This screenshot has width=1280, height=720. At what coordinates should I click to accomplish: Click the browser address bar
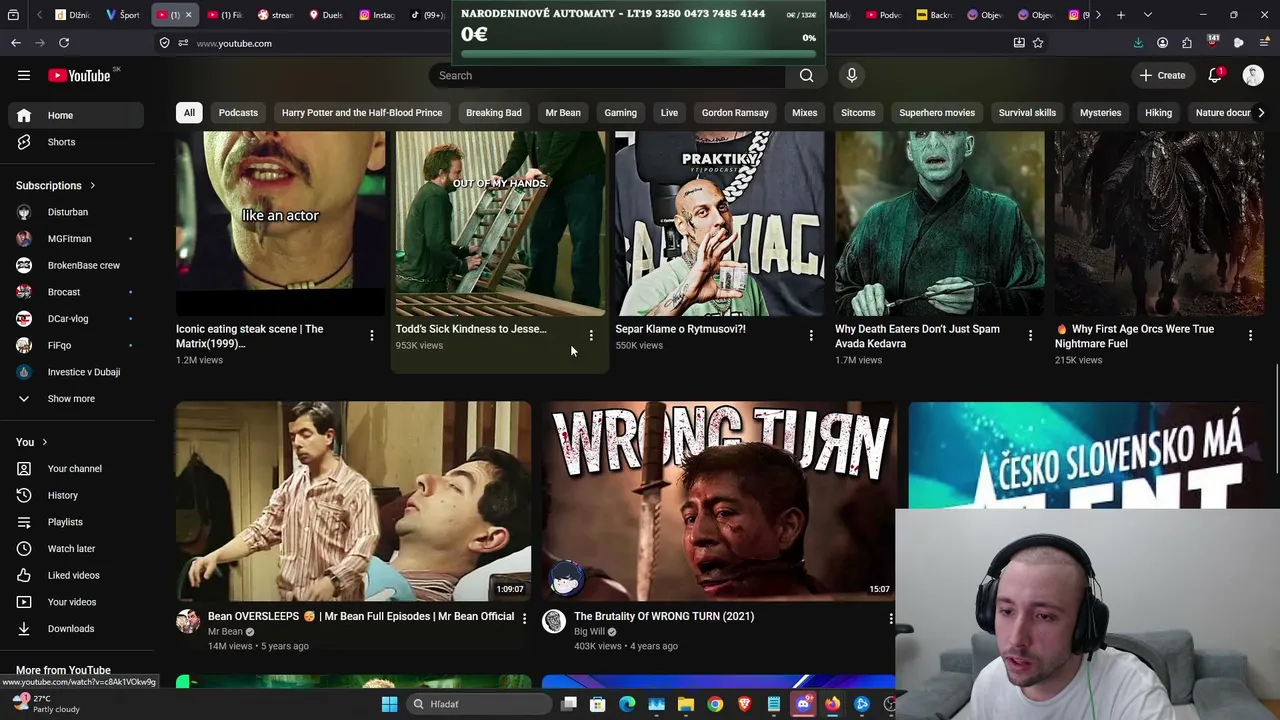point(600,43)
